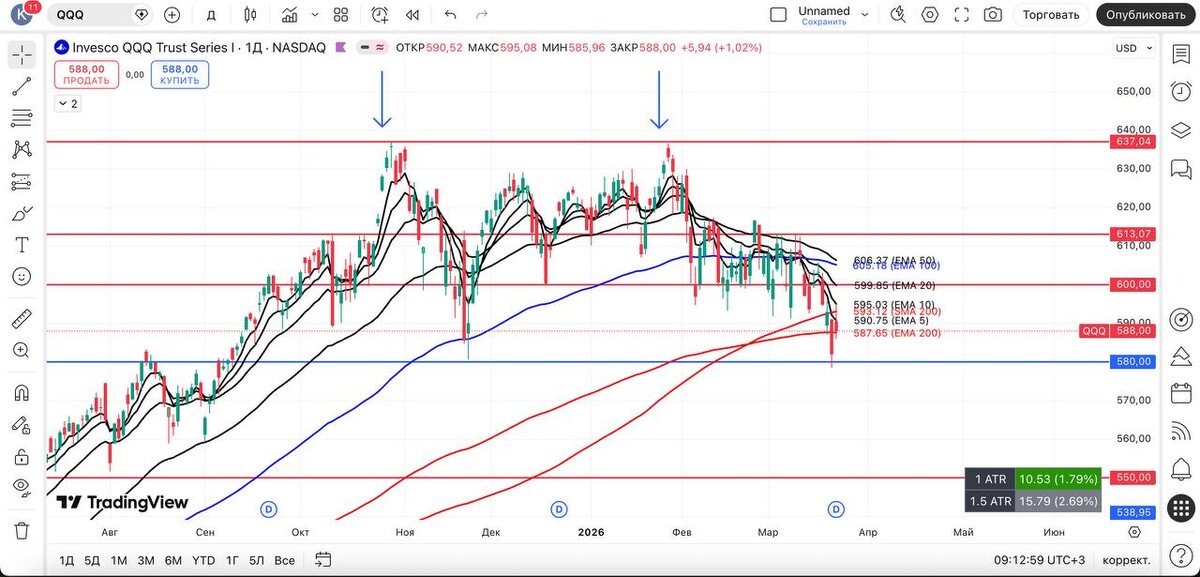Image resolution: width=1200 pixels, height=577 pixels.
Task: Open USD currency dropdown
Action: coord(1132,48)
